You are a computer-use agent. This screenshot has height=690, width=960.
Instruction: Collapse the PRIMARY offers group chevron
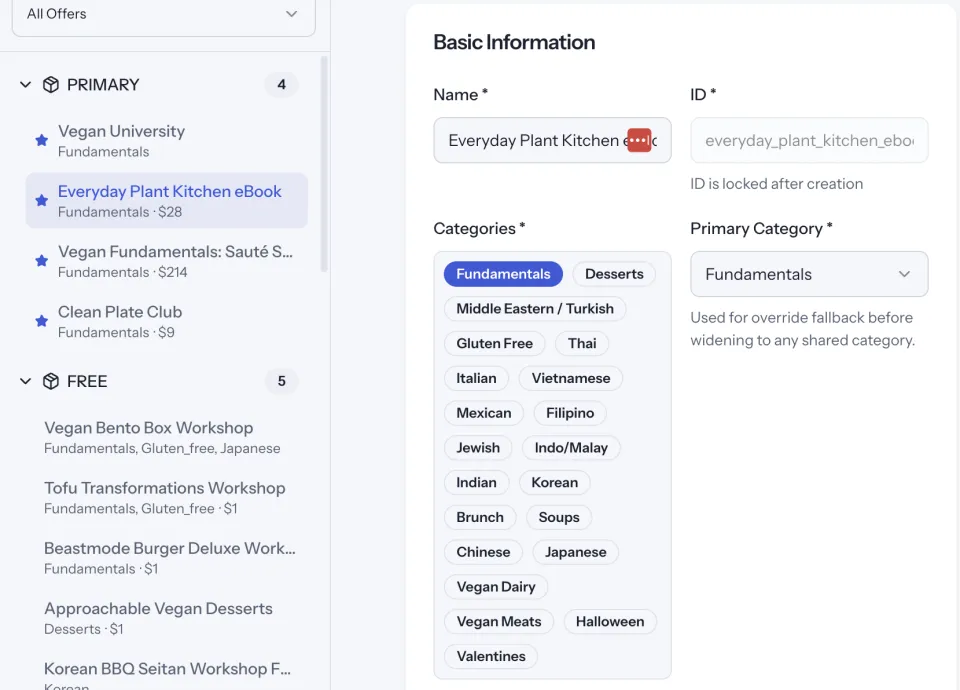coord(25,84)
